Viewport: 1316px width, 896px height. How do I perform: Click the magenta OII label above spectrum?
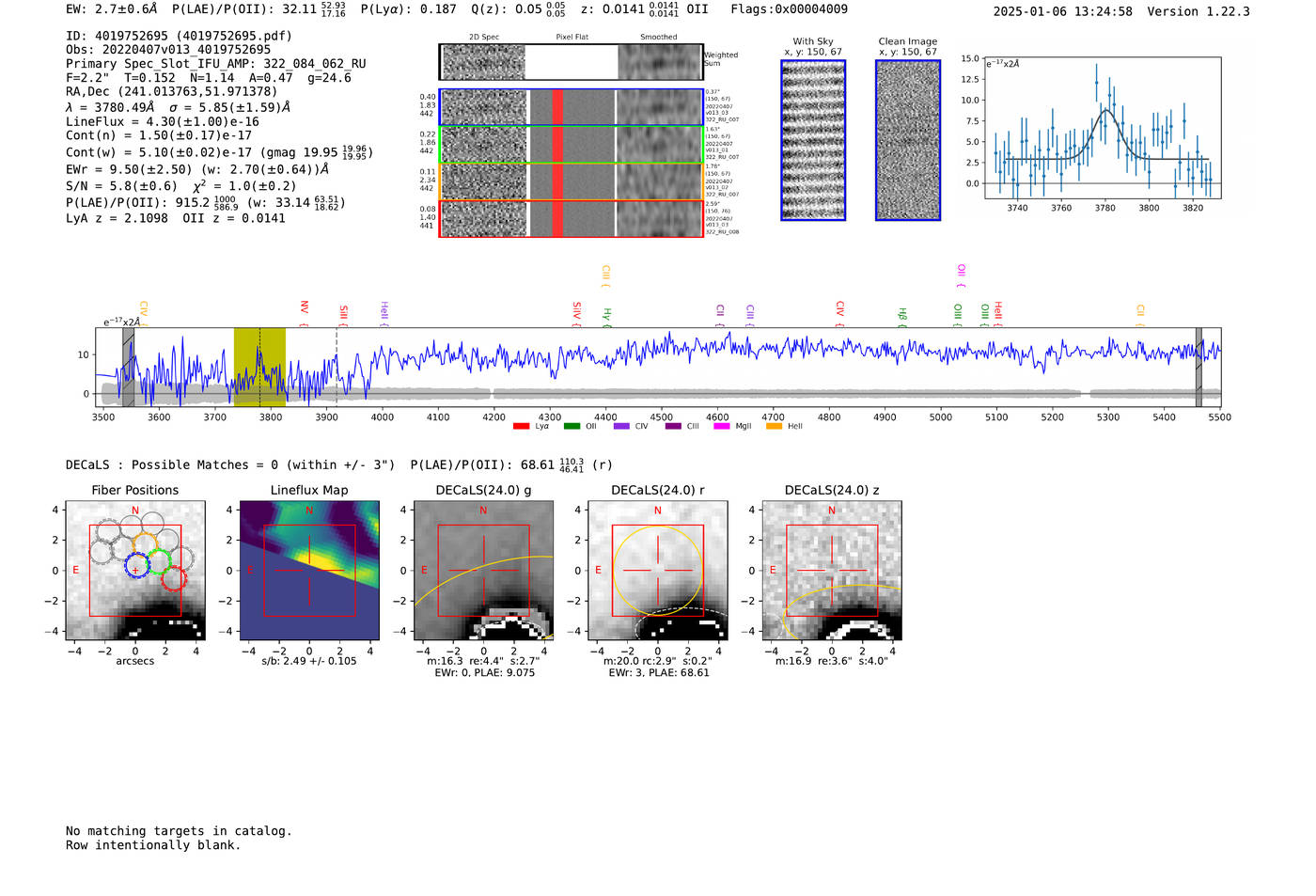point(961,275)
